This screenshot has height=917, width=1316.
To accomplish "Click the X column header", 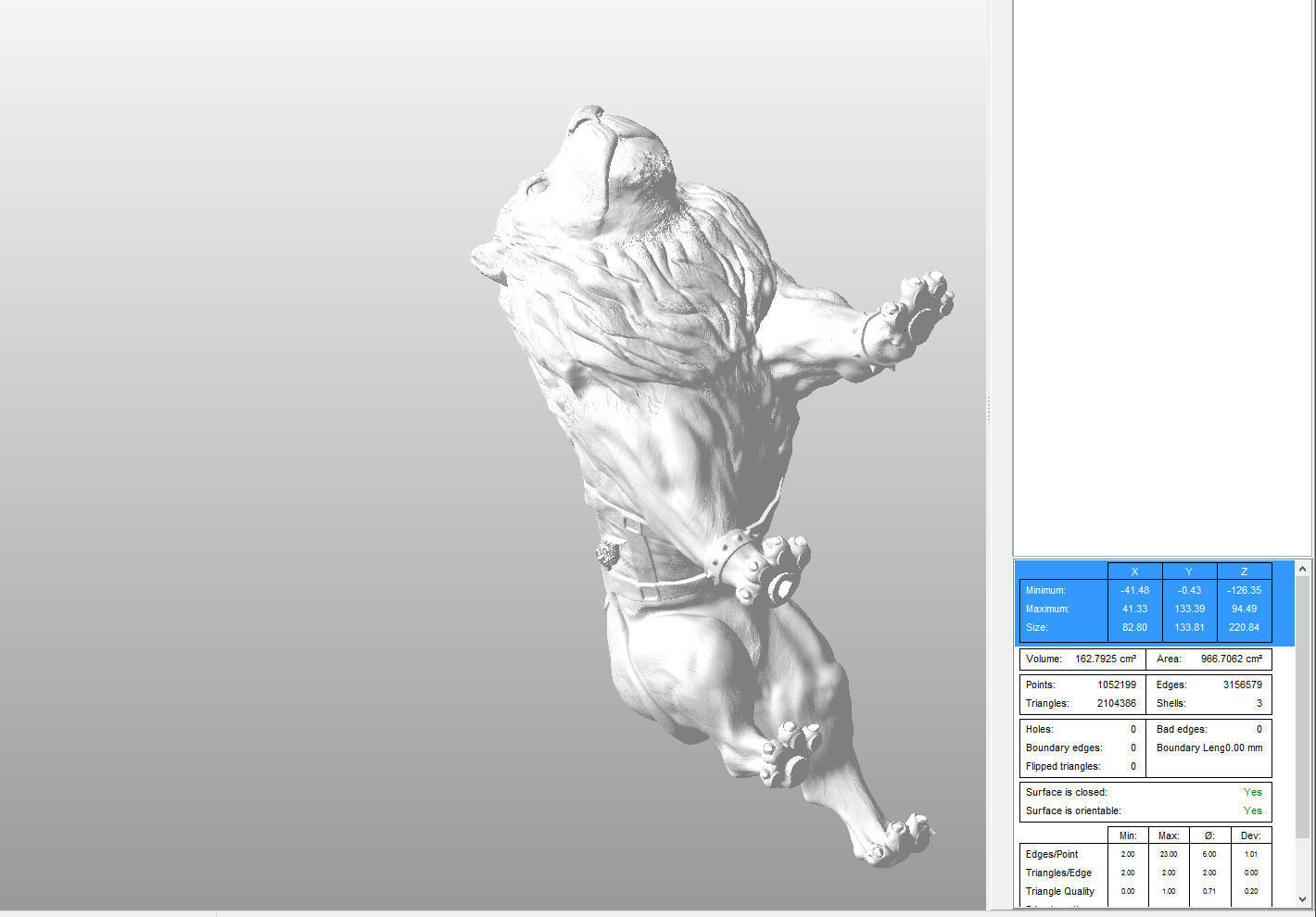I will pyautogui.click(x=1134, y=571).
